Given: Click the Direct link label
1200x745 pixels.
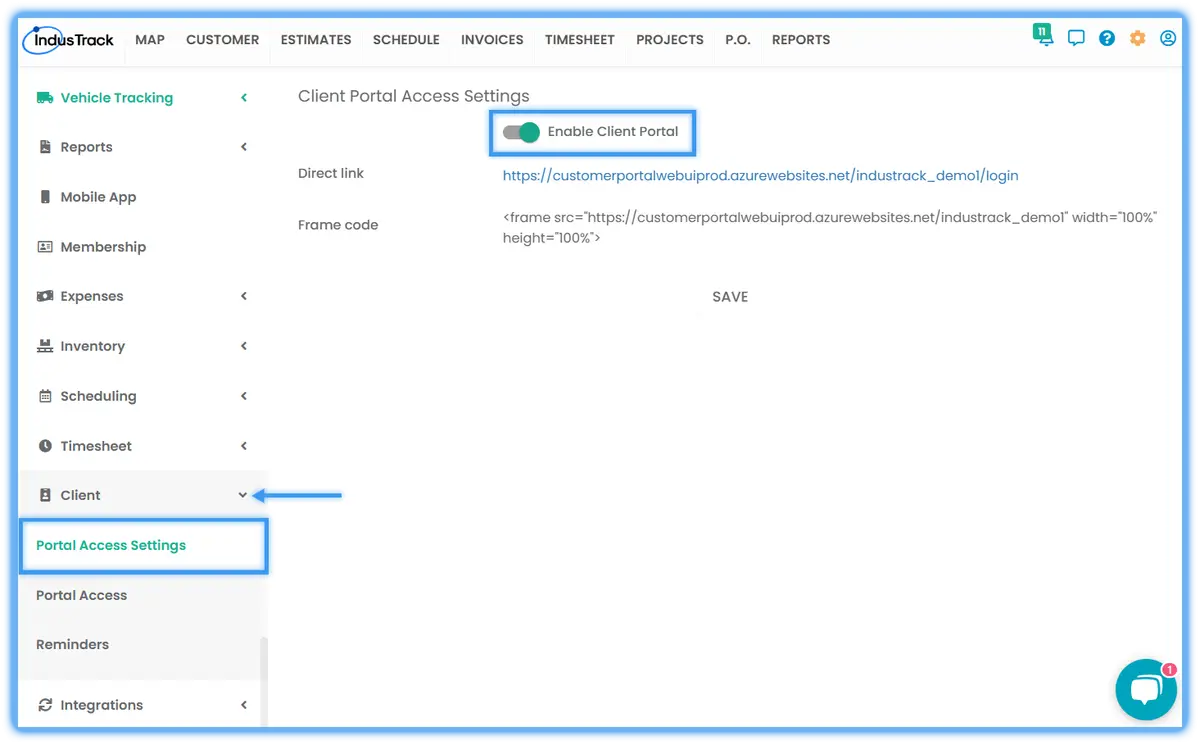Looking at the screenshot, I should (x=331, y=173).
